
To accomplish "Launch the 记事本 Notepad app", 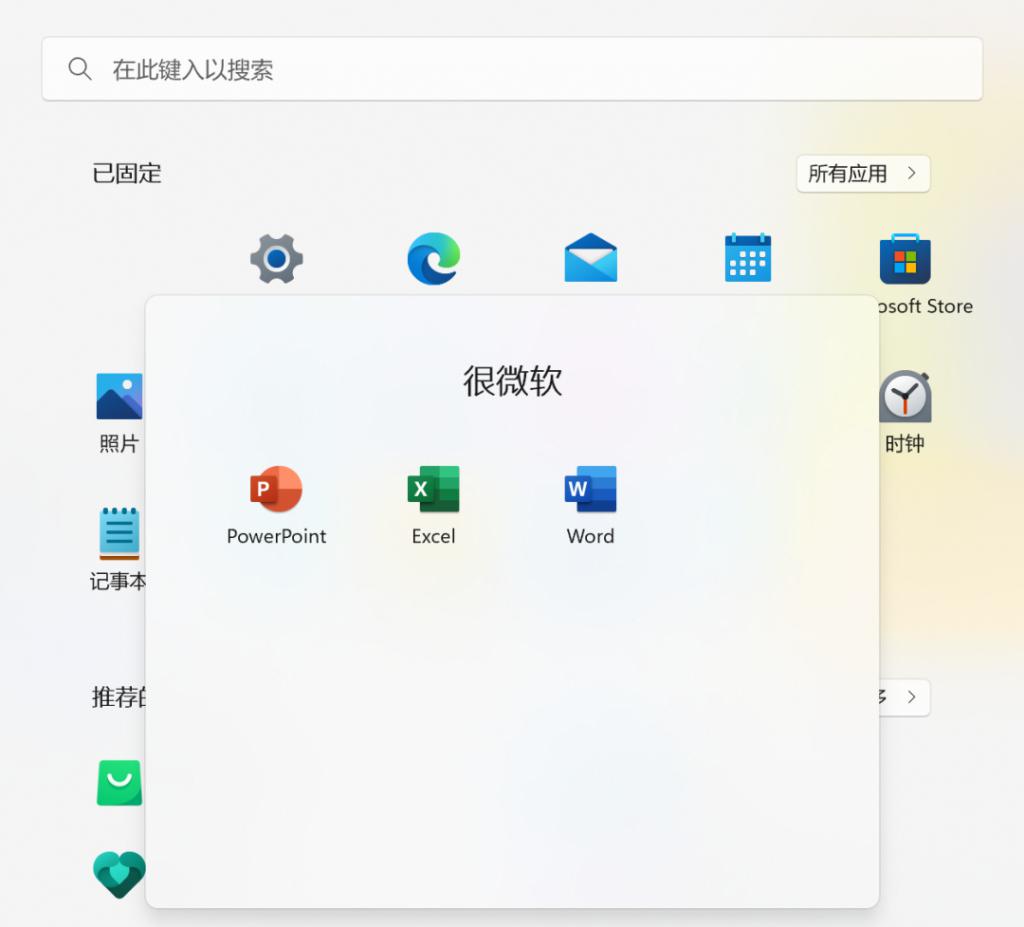I will (x=119, y=533).
